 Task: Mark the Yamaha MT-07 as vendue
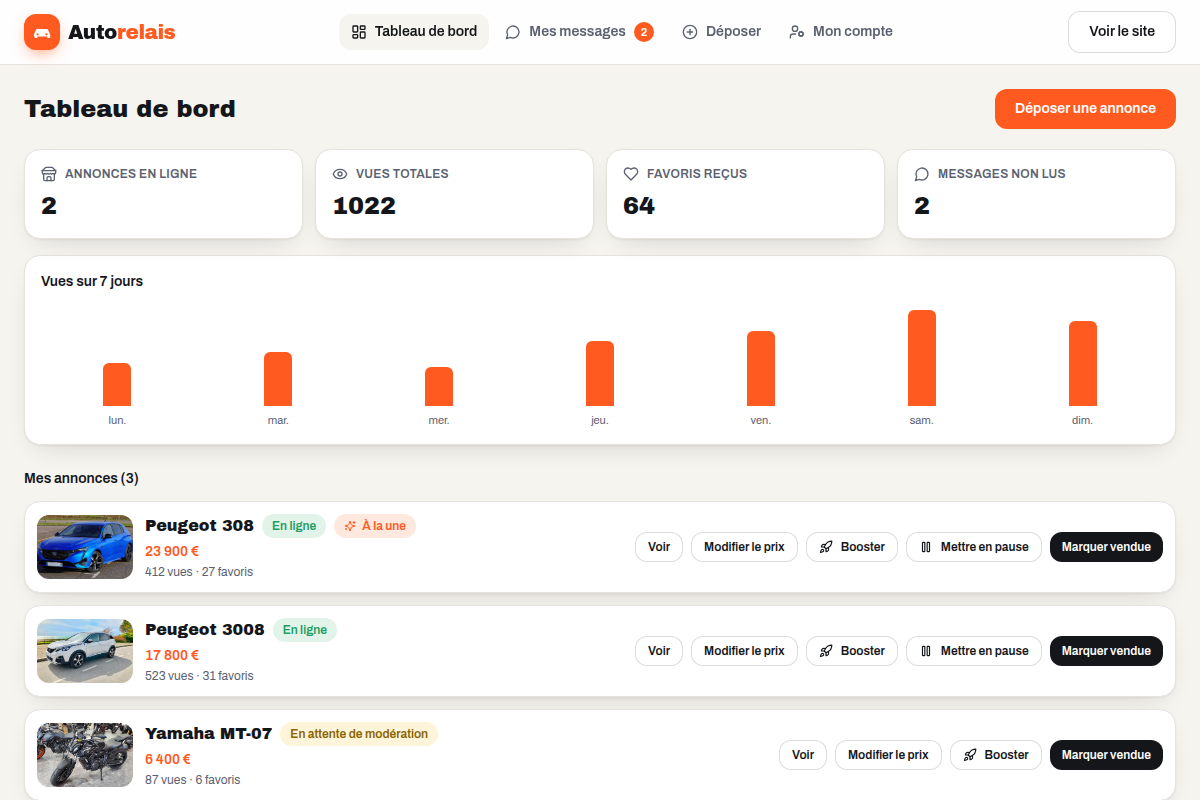coord(1106,755)
